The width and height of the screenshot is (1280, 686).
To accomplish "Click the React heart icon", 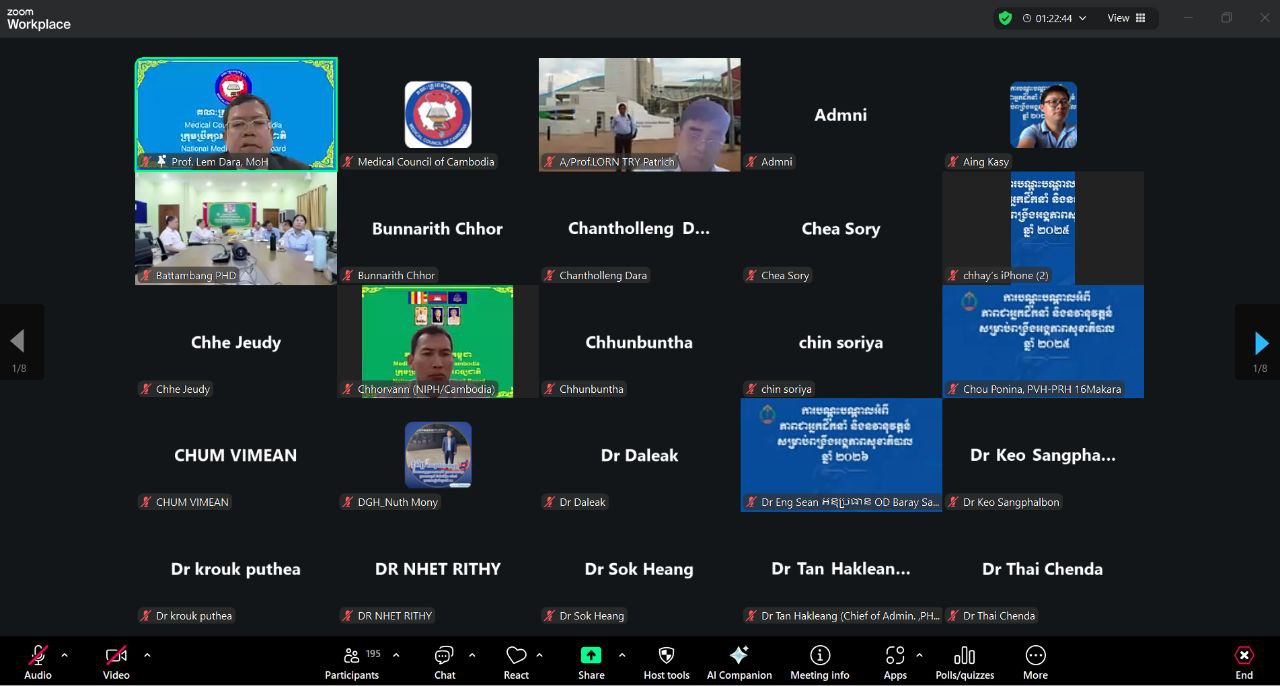I will (516, 661).
